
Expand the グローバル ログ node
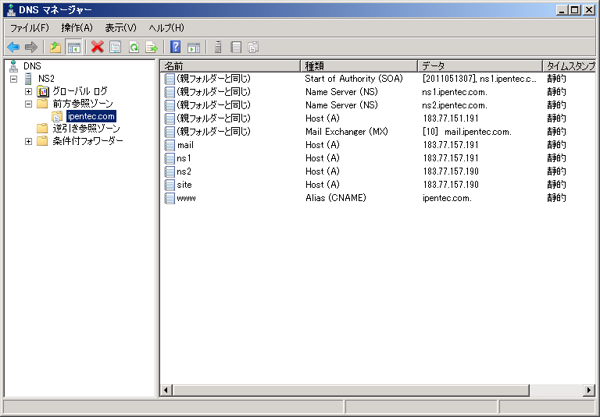pos(28,91)
